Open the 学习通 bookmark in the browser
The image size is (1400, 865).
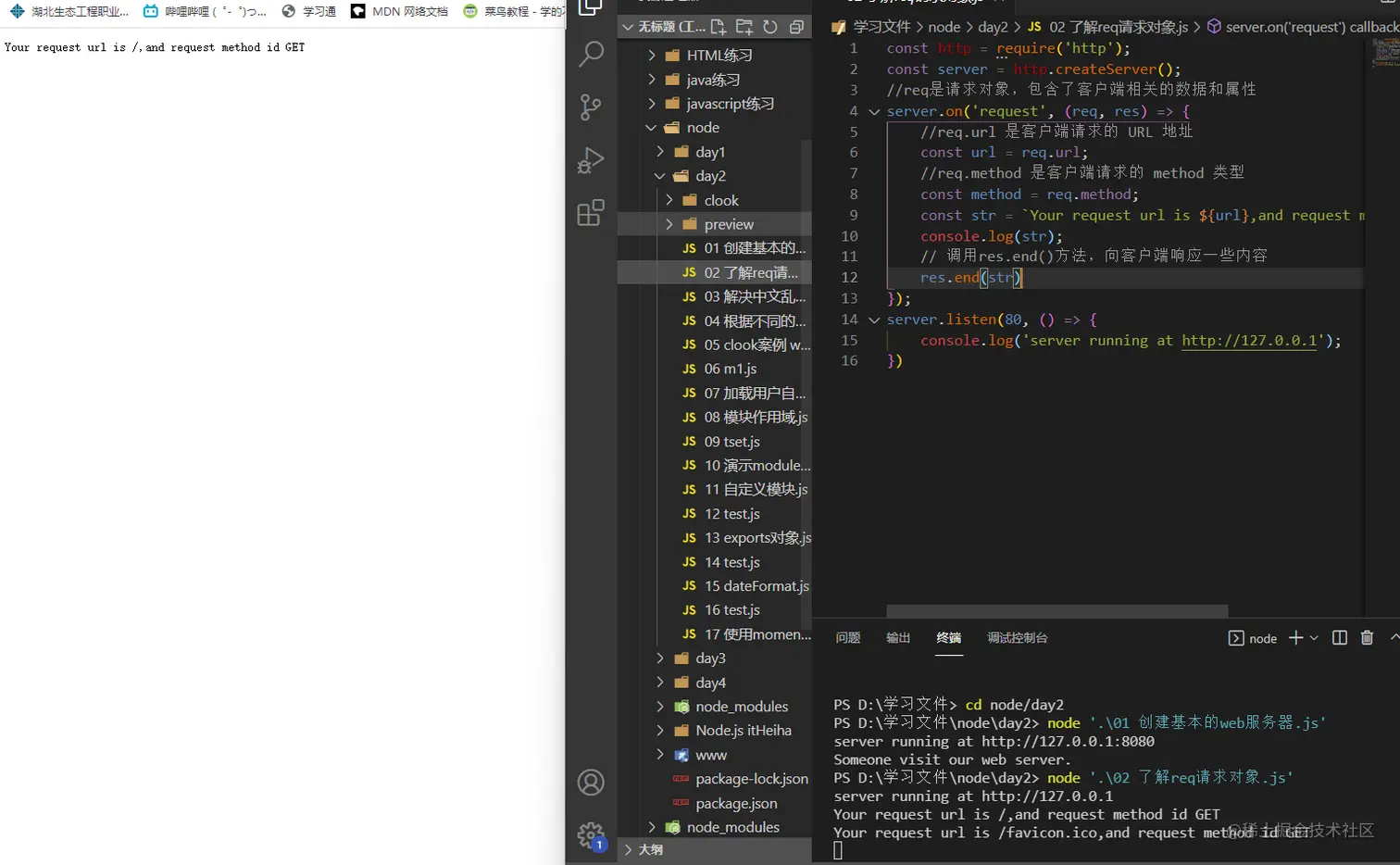pyautogui.click(x=309, y=11)
